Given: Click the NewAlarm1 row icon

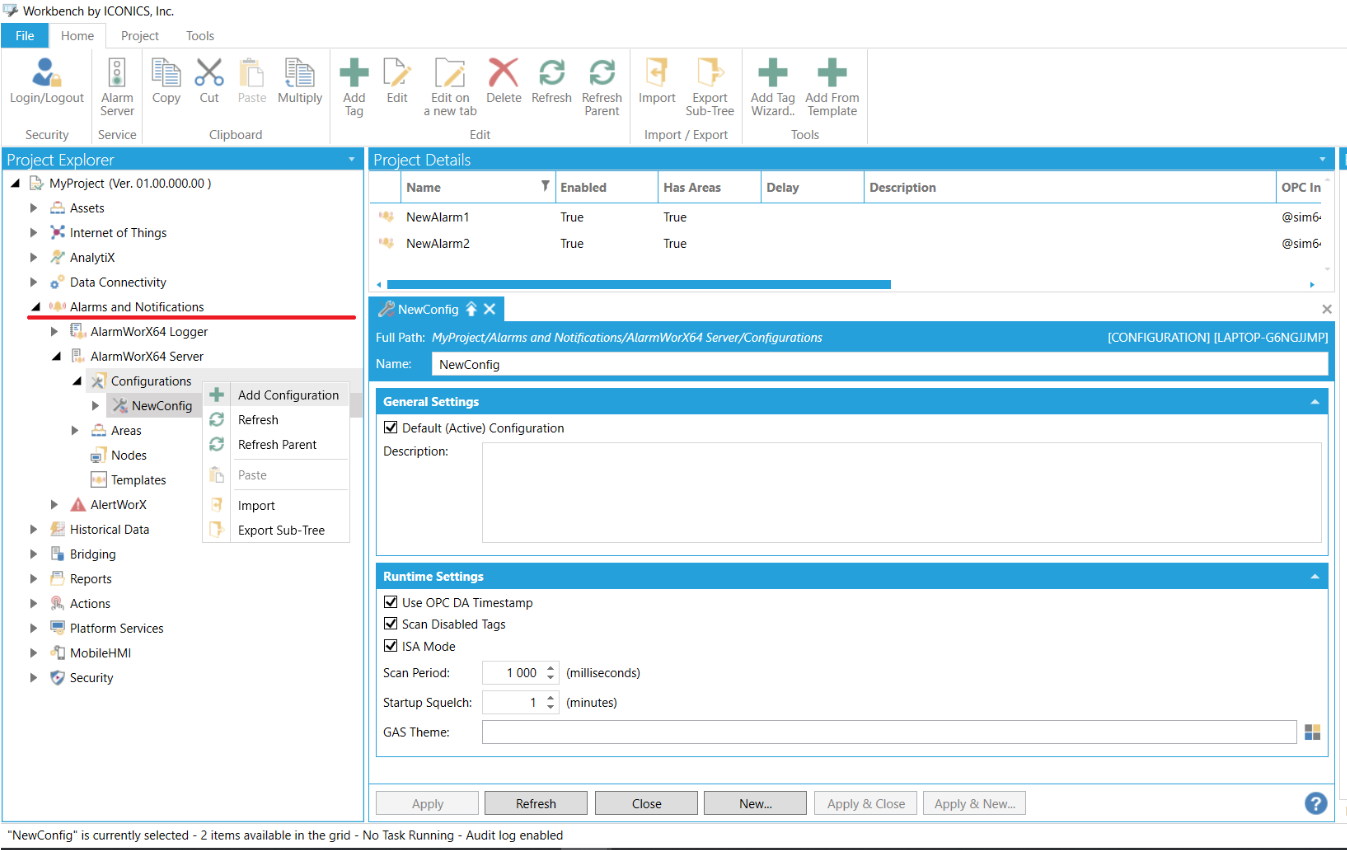Looking at the screenshot, I should (x=386, y=217).
